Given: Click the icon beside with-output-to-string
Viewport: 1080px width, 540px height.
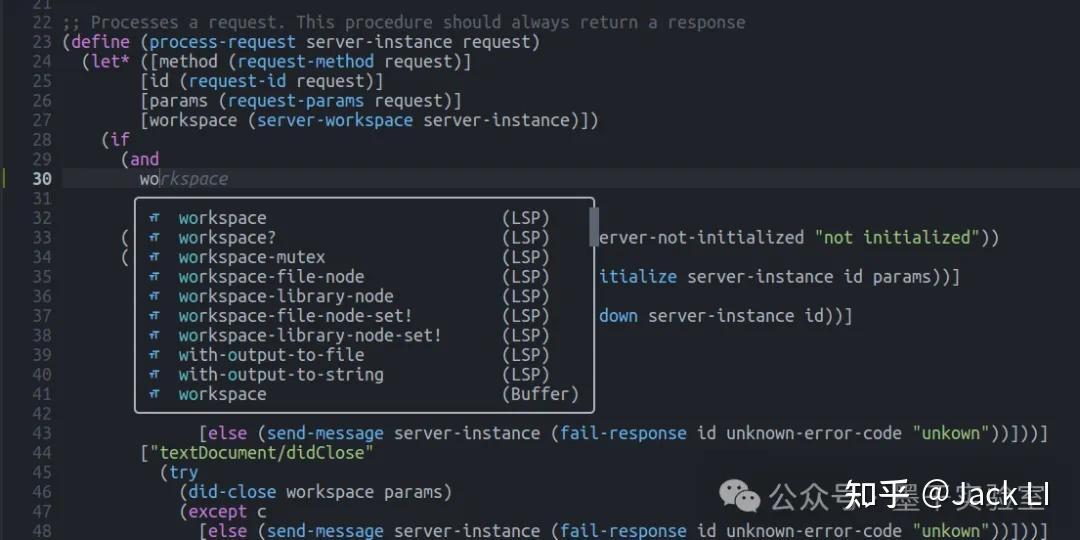Looking at the screenshot, I should coord(155,375).
